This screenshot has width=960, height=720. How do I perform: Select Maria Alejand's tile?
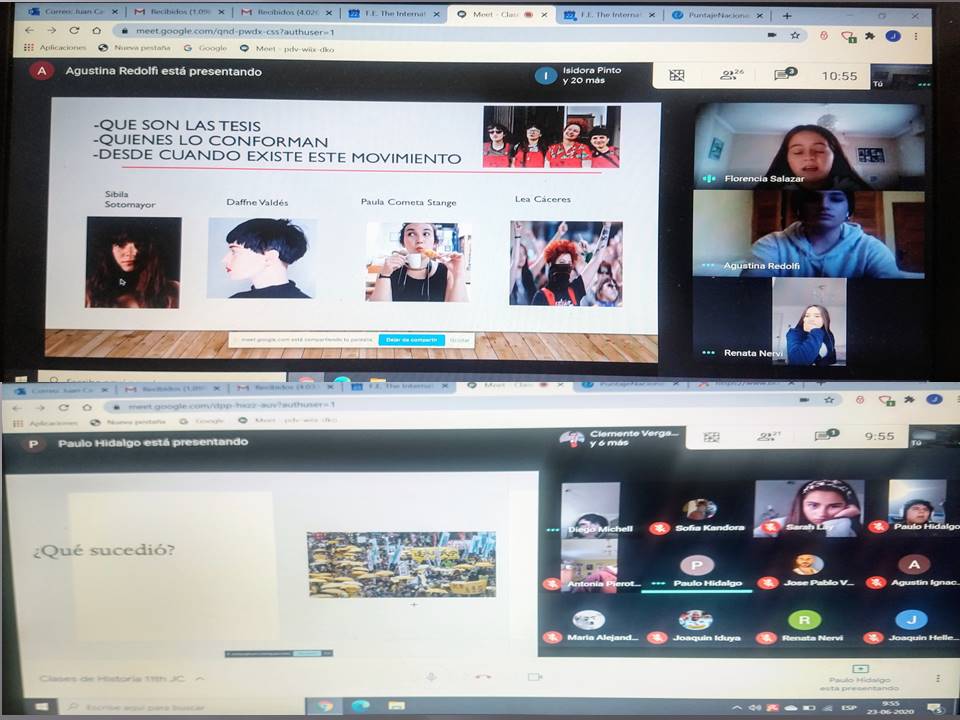[x=590, y=626]
